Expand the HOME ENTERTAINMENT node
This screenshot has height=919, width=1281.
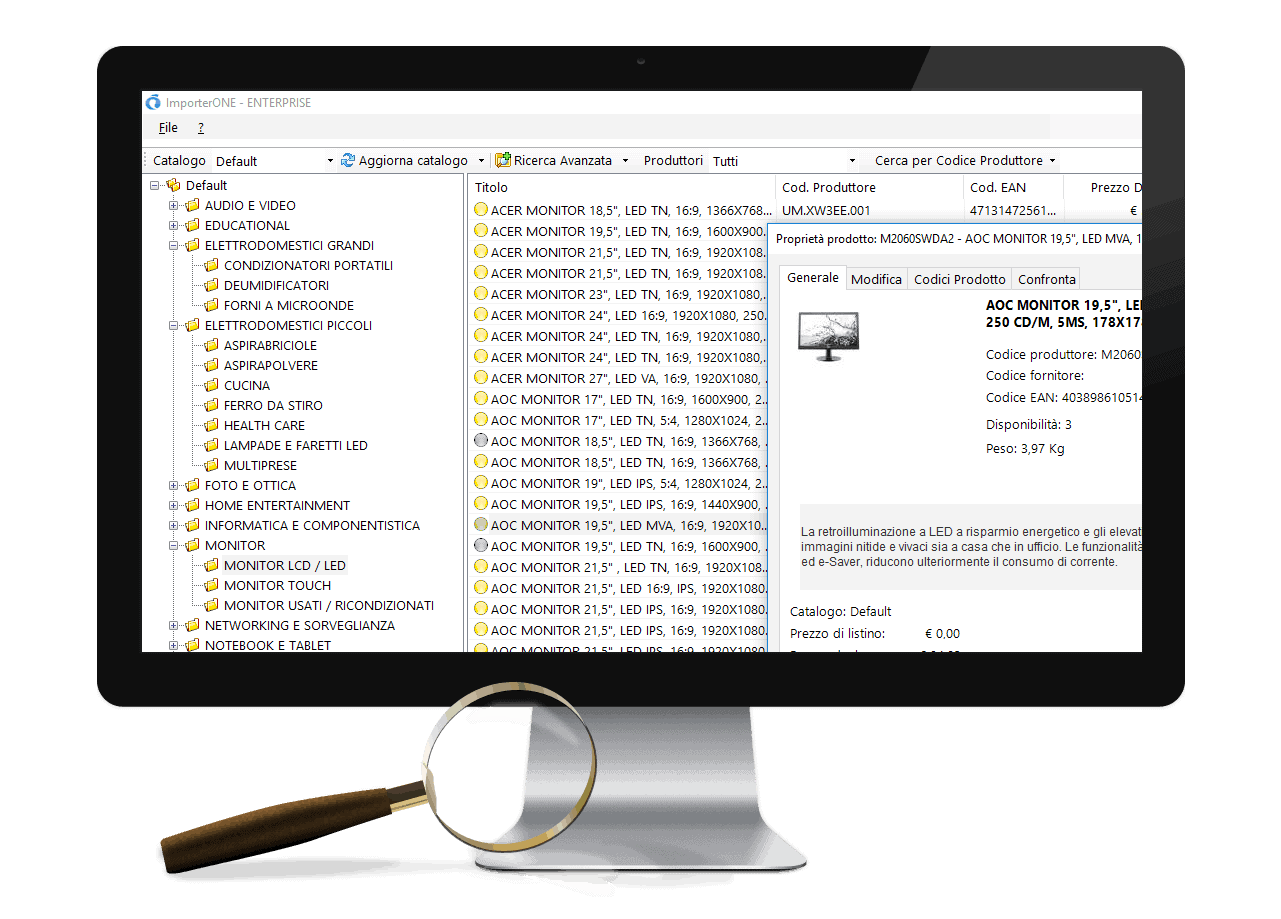[173, 505]
